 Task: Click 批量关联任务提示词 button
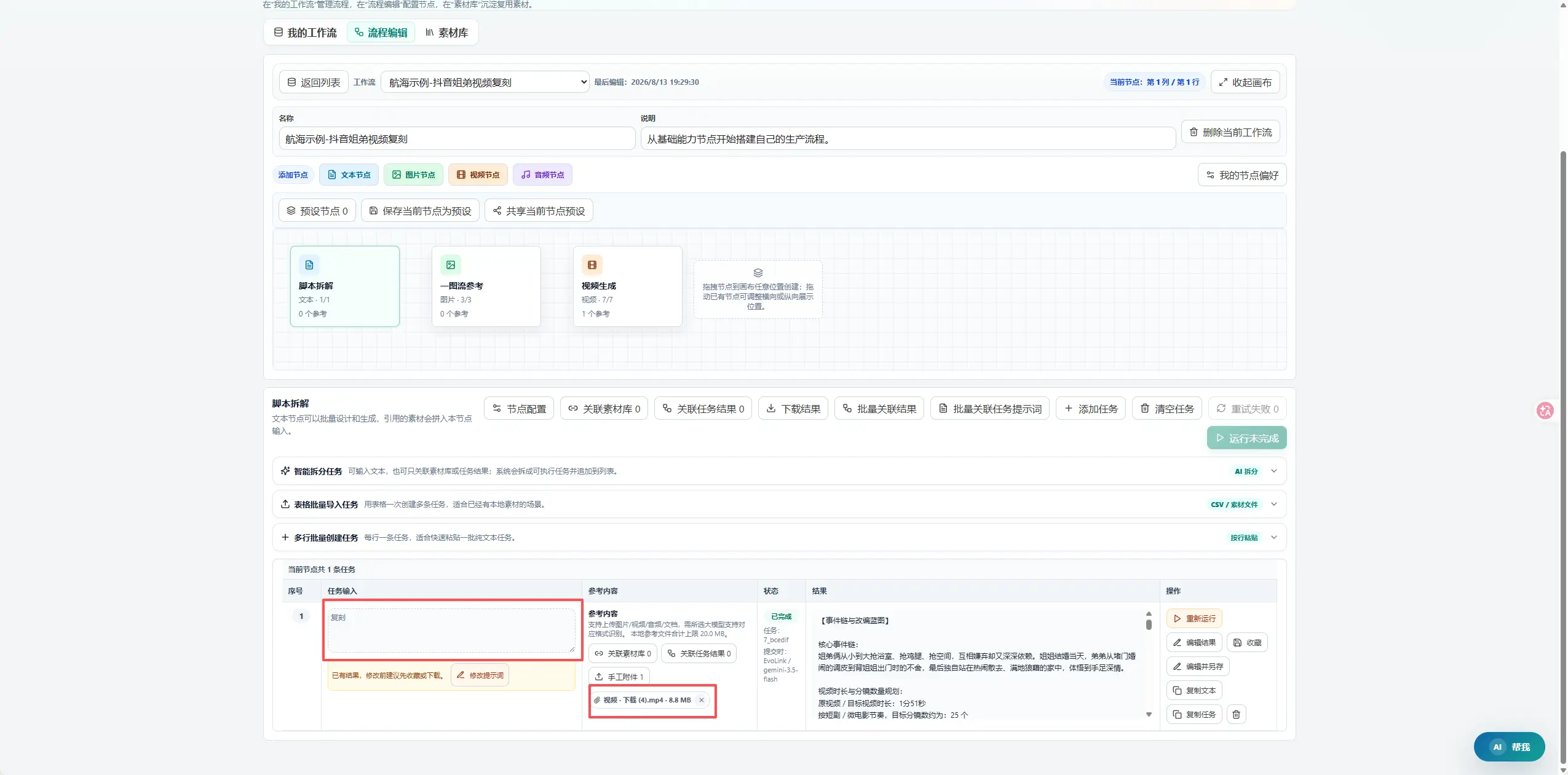[x=990, y=409]
